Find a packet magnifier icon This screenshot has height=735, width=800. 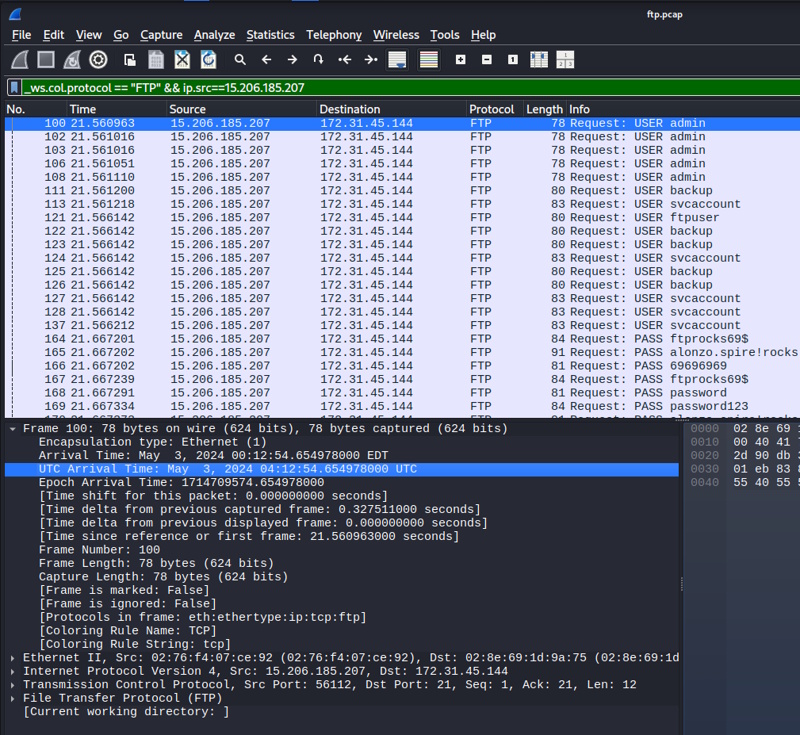[x=240, y=60]
